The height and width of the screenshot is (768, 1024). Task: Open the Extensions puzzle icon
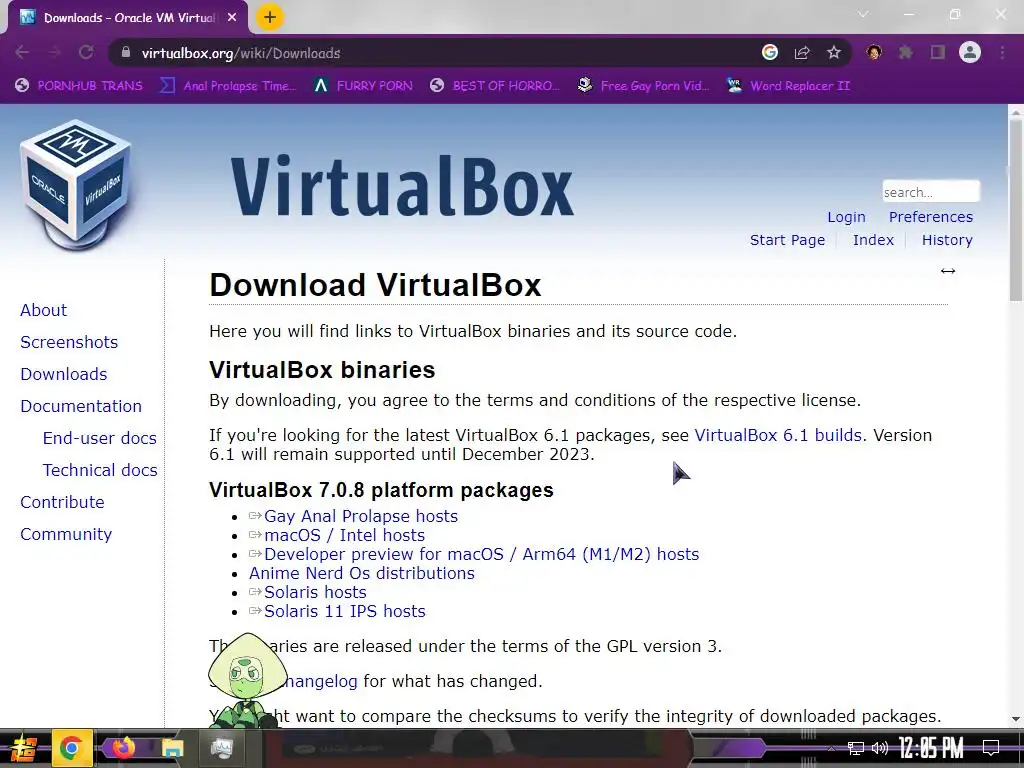click(x=905, y=52)
